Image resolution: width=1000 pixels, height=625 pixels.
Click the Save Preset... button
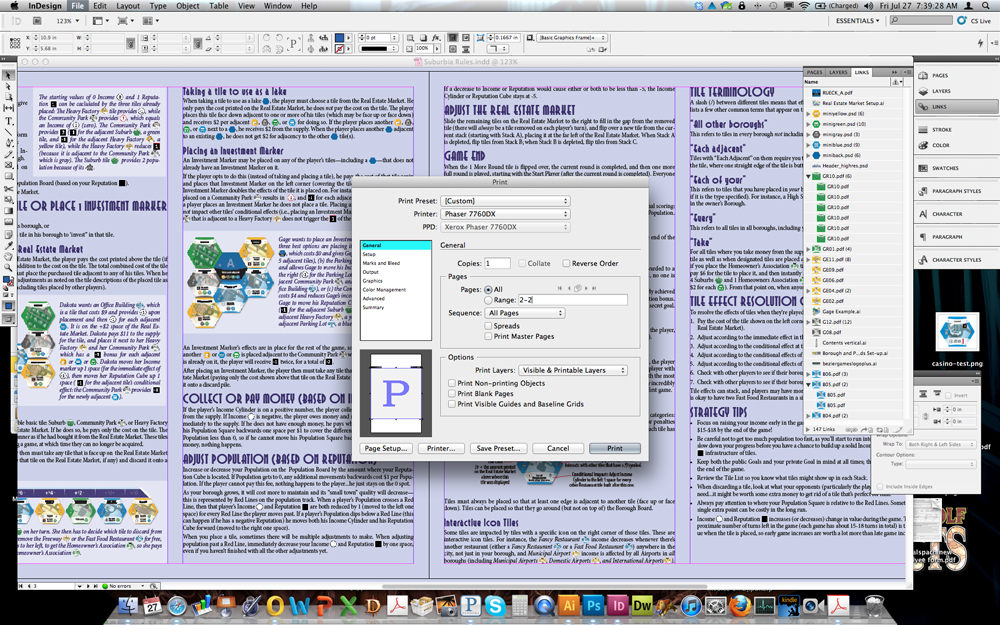(499, 448)
